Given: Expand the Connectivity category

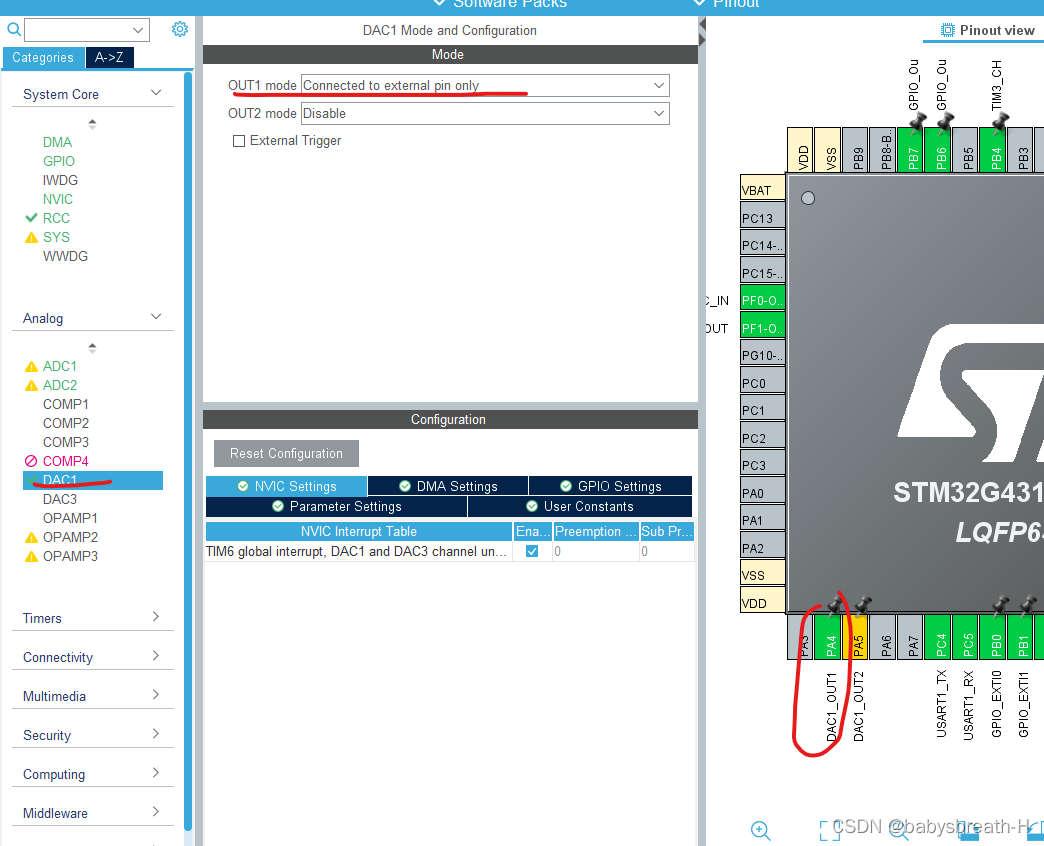Looking at the screenshot, I should click(x=156, y=656).
